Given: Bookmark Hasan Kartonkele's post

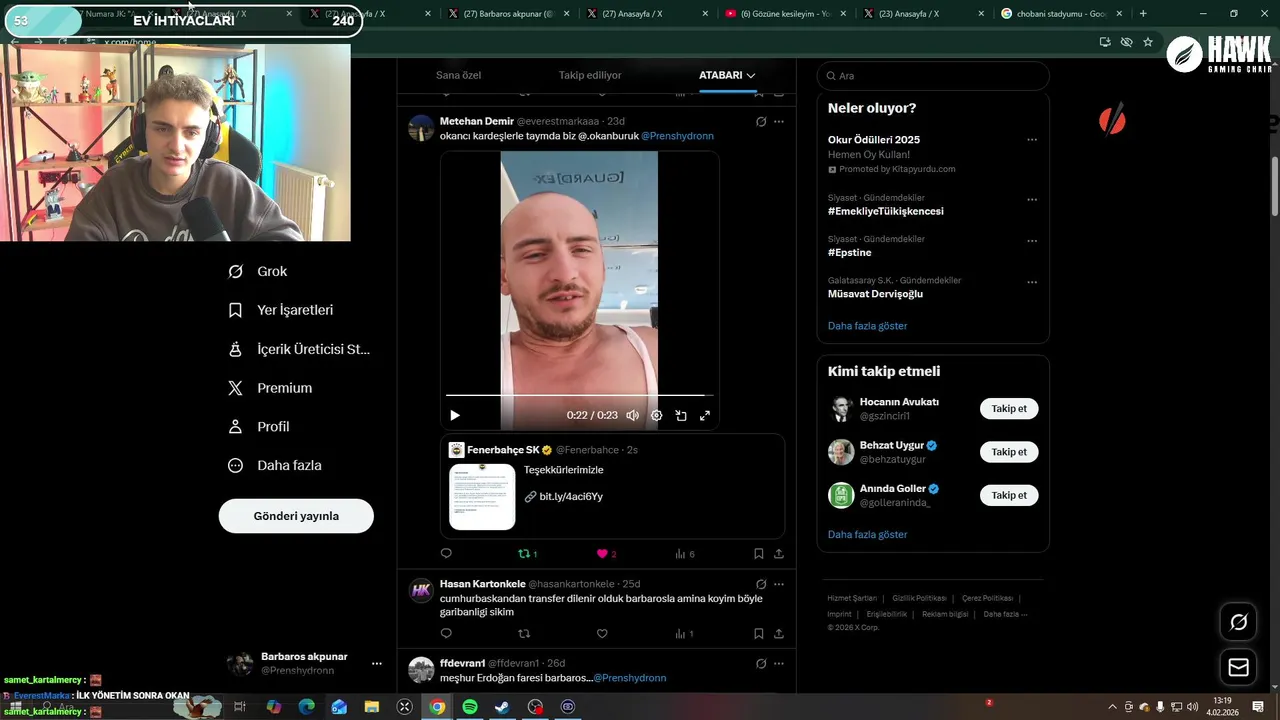Looking at the screenshot, I should coord(759,633).
